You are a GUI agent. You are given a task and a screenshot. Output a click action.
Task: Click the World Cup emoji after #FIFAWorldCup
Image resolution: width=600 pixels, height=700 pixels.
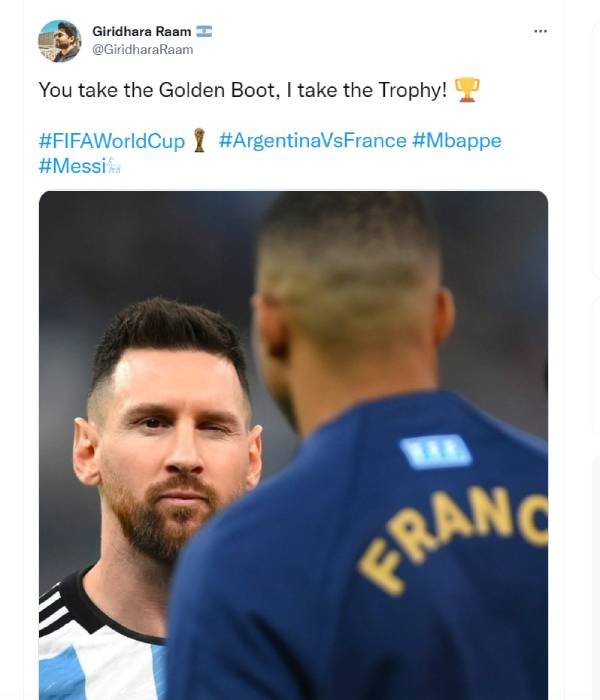point(200,141)
